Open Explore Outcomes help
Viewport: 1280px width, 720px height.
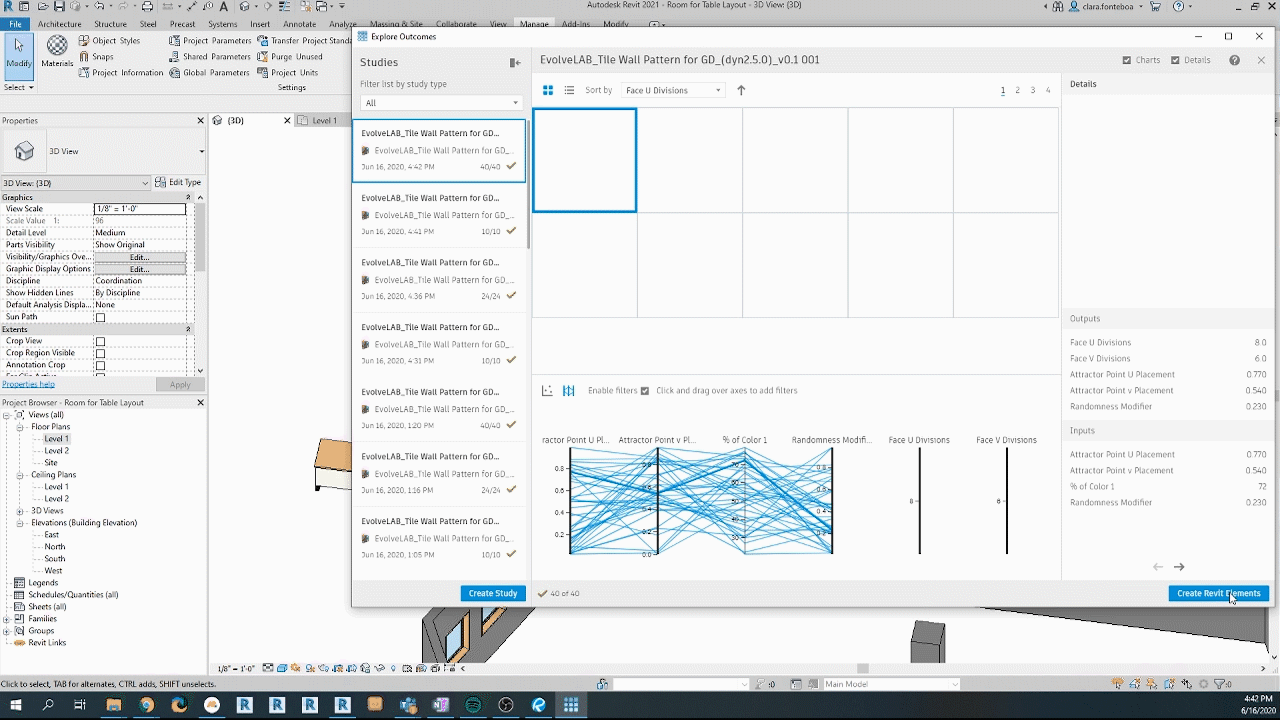tap(1234, 60)
